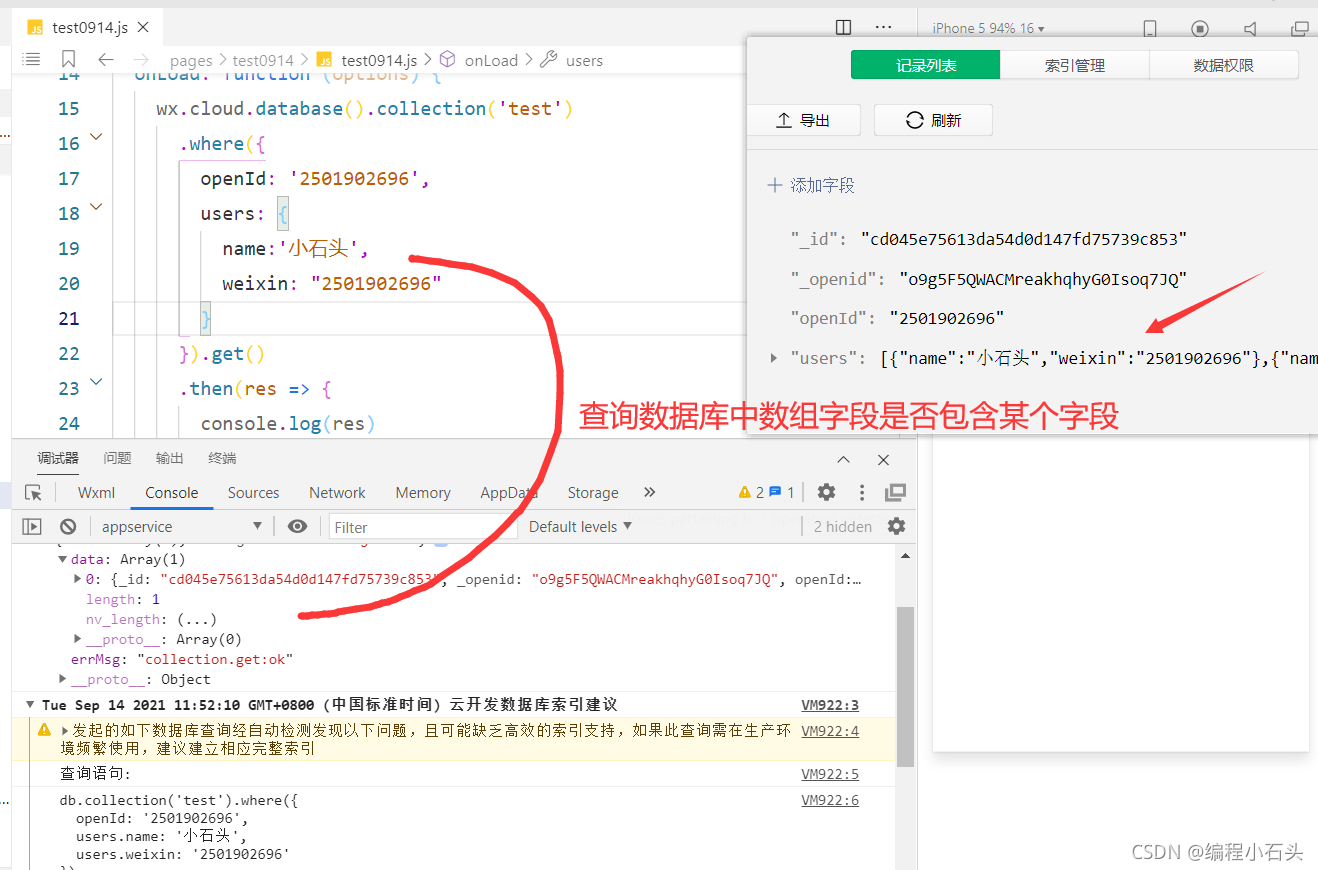Switch to the Network tab in the debugger
The width and height of the screenshot is (1318, 870).
point(336,492)
